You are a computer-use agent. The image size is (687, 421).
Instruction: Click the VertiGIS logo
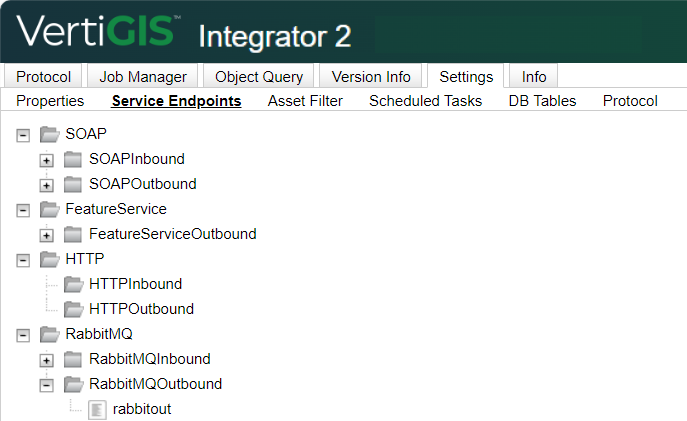coord(99,31)
